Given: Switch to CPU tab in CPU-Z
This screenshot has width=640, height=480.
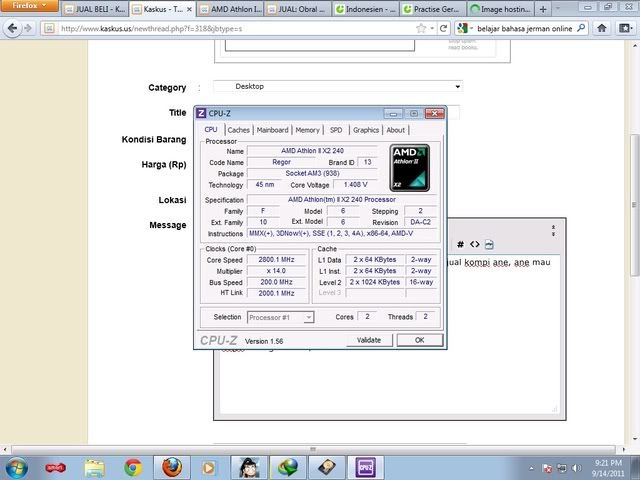Looking at the screenshot, I should tap(211, 130).
